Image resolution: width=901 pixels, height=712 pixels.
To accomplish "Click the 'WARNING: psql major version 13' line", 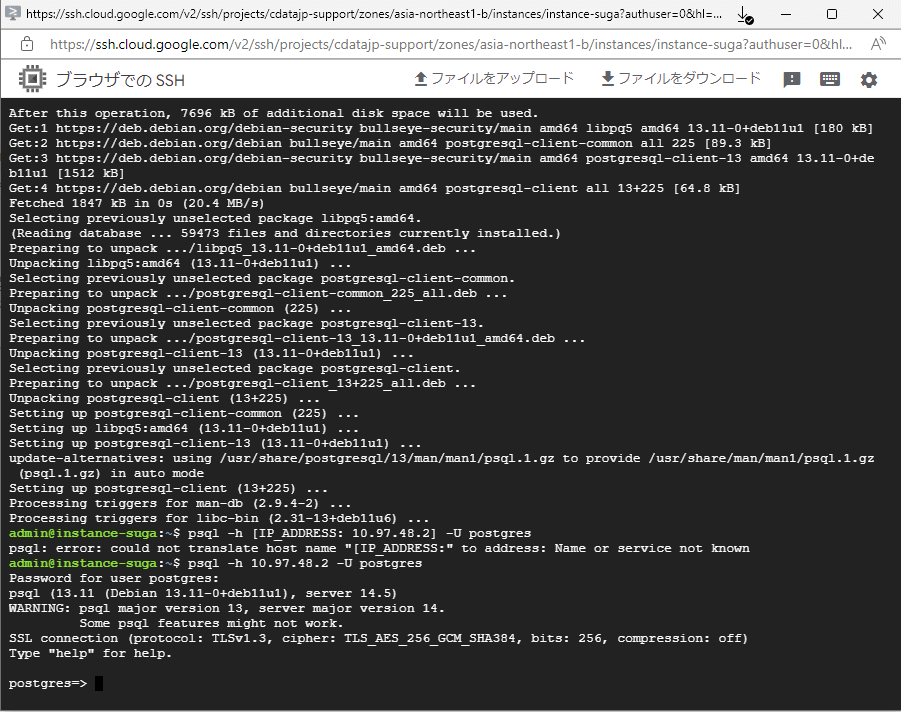I will [x=226, y=608].
